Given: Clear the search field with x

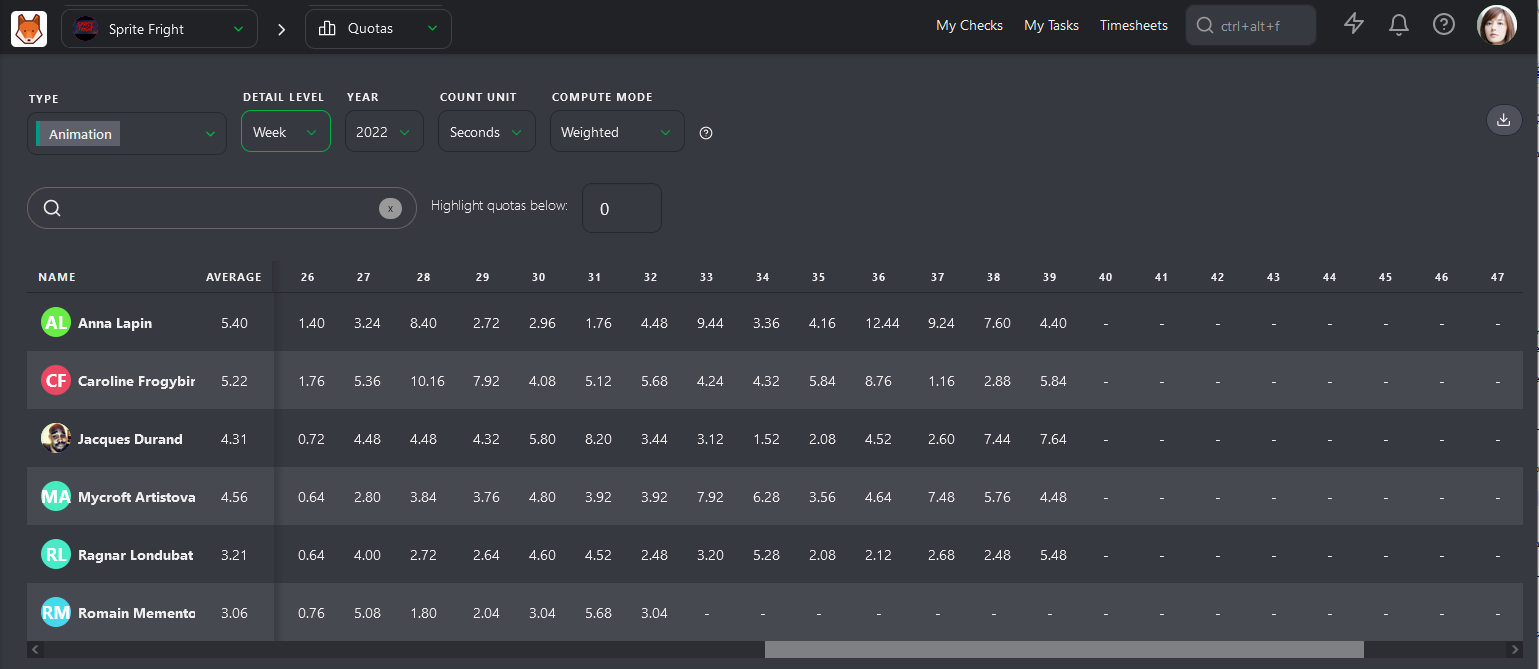Looking at the screenshot, I should click(390, 208).
